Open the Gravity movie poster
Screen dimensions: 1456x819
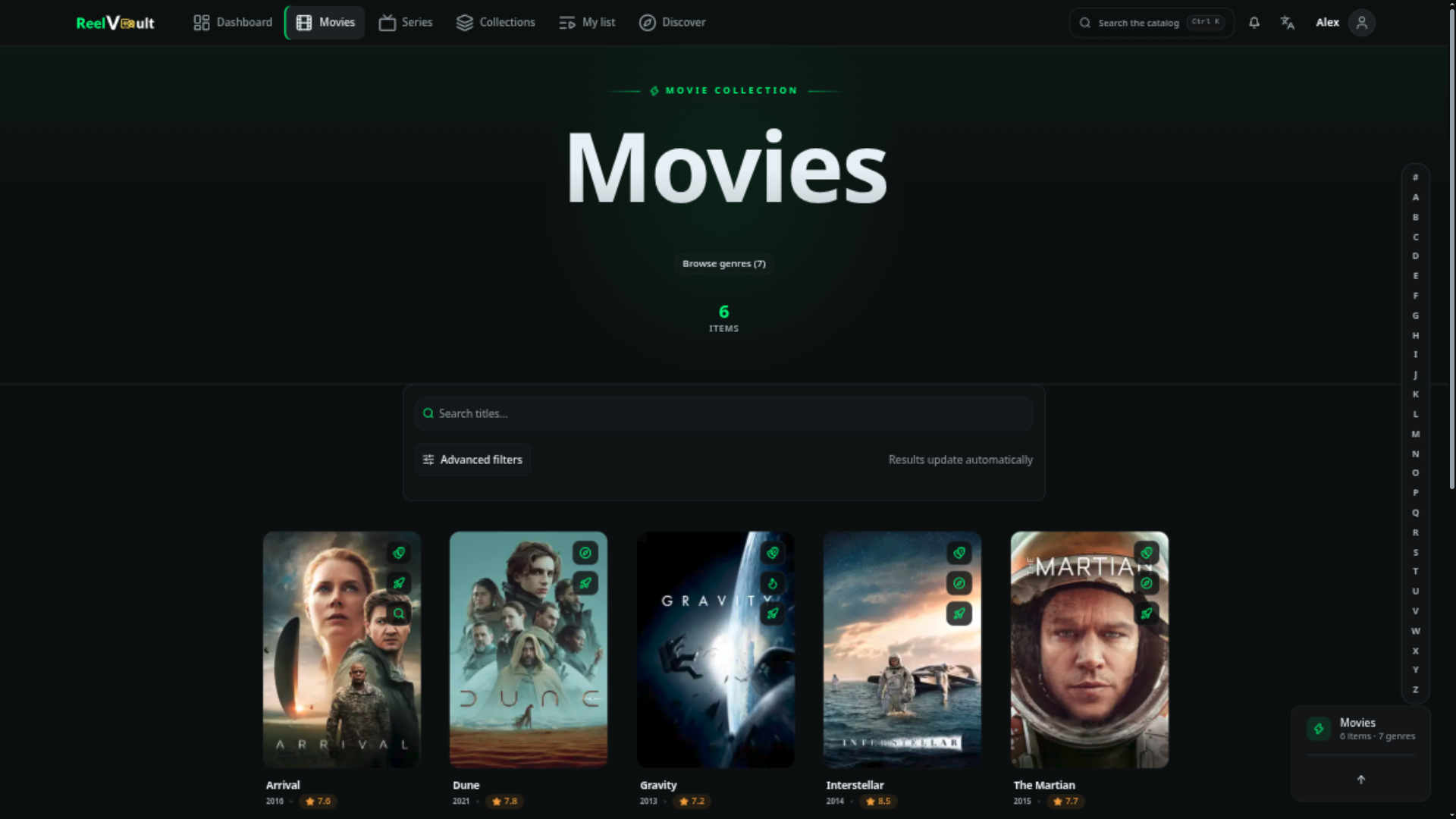(x=716, y=649)
